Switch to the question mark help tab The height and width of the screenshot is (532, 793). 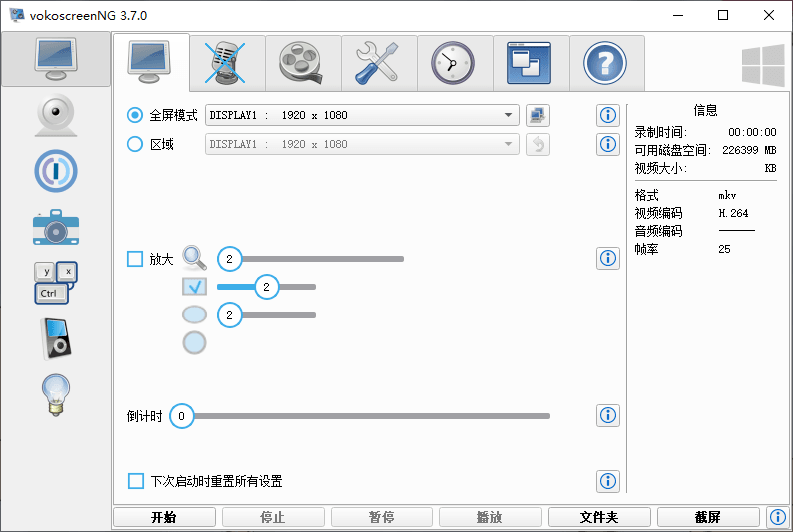(607, 63)
